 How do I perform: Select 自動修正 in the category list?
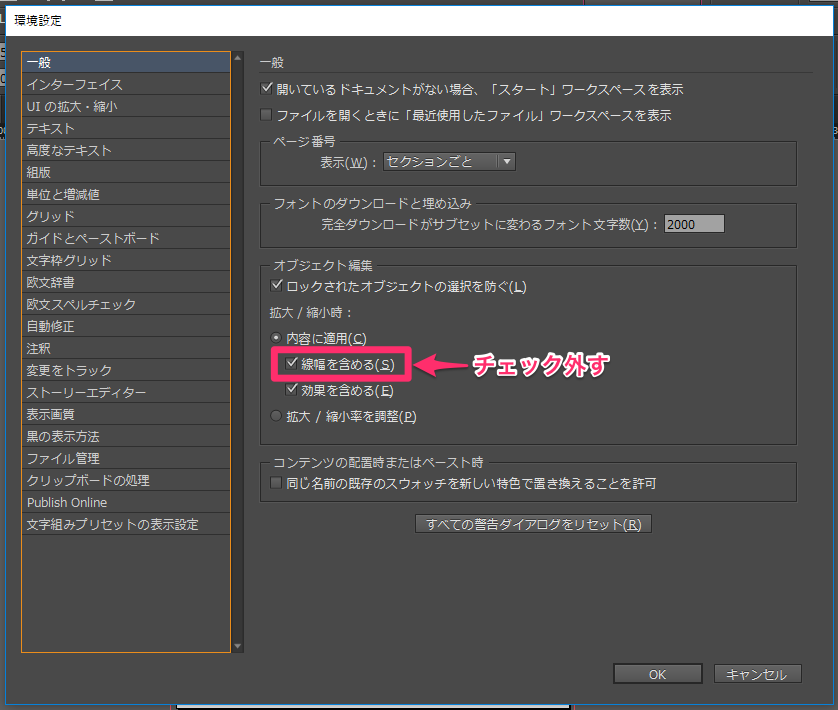point(126,326)
